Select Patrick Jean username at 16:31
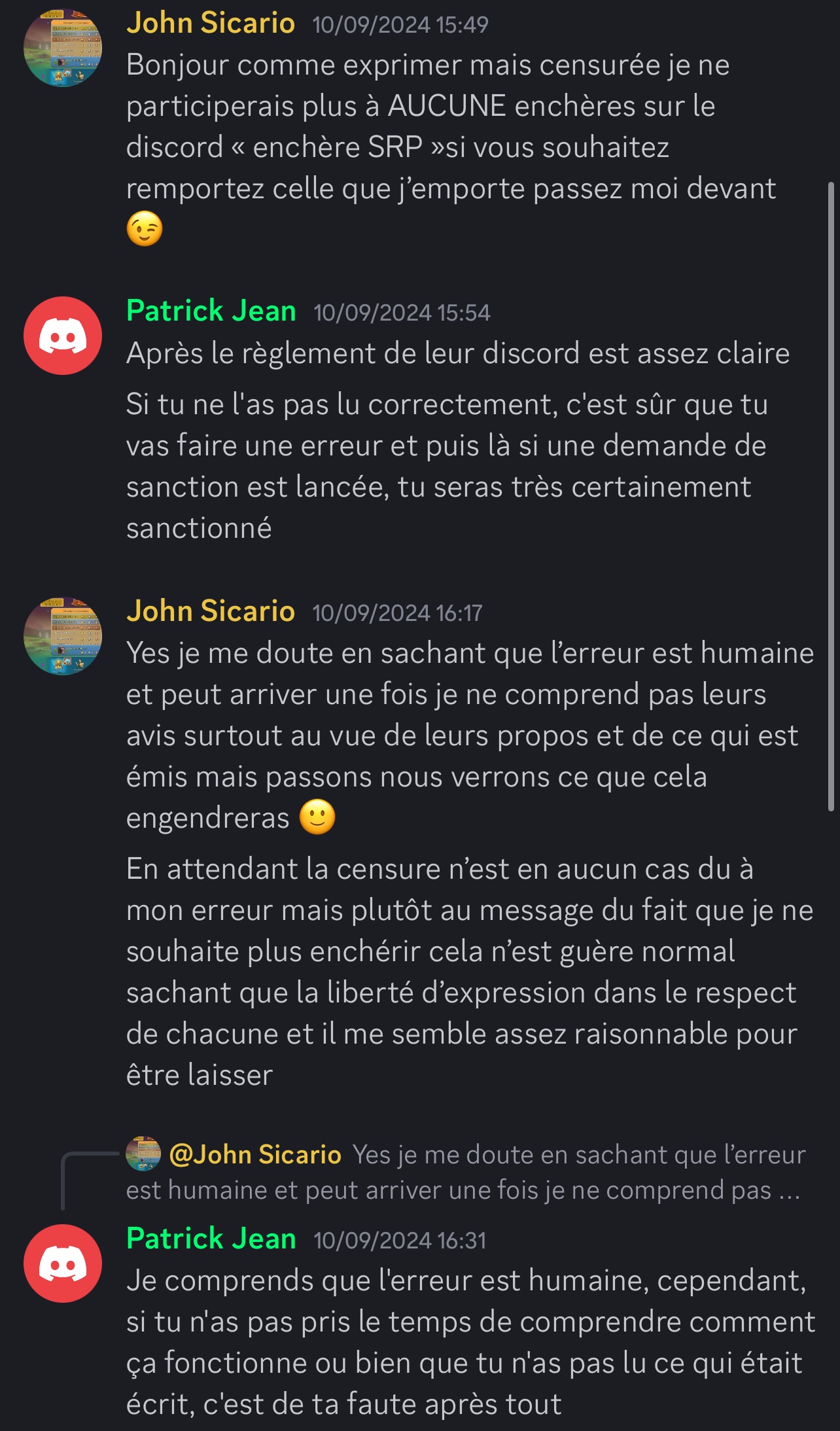The height and width of the screenshot is (1431, 840). pyautogui.click(x=211, y=1239)
